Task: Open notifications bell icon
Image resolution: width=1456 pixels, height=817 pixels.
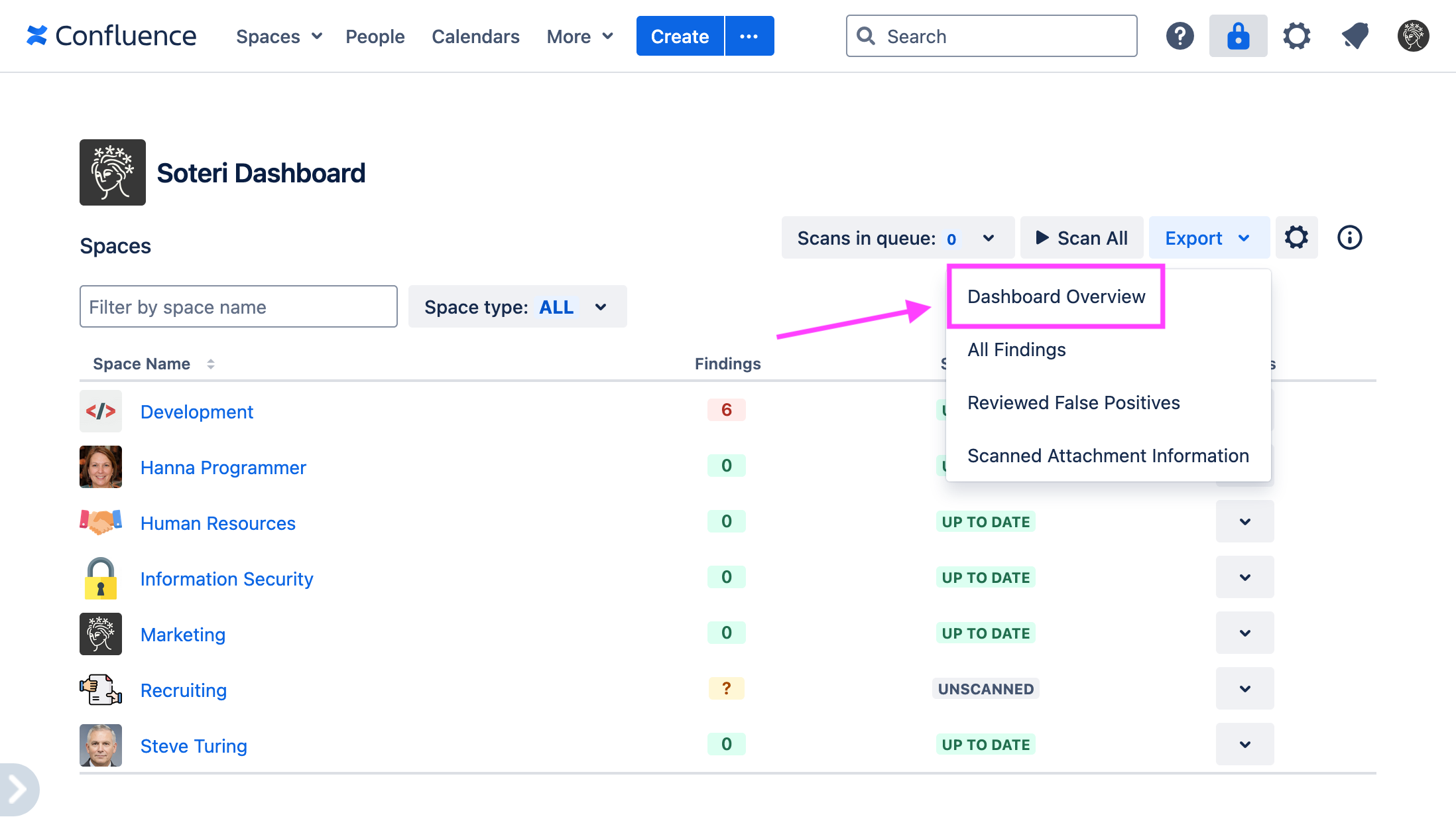Action: (1355, 36)
